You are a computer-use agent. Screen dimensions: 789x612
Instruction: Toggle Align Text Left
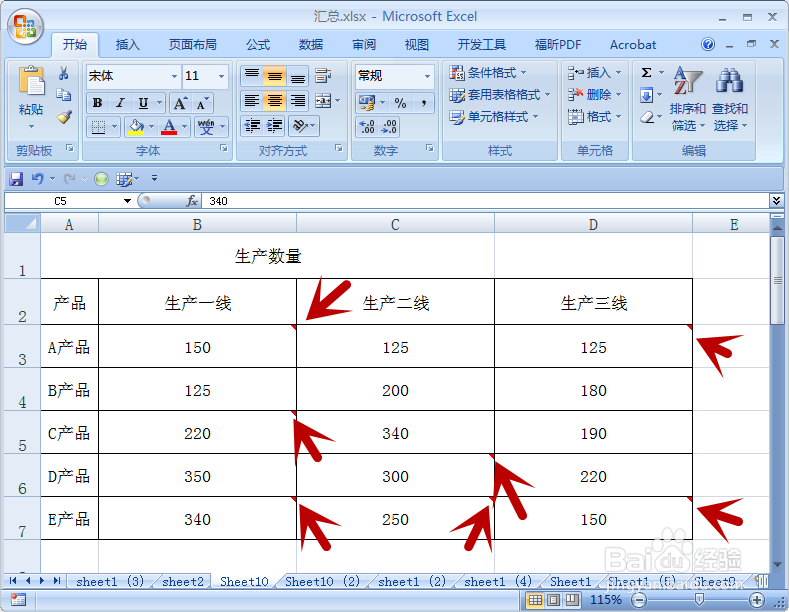click(252, 101)
